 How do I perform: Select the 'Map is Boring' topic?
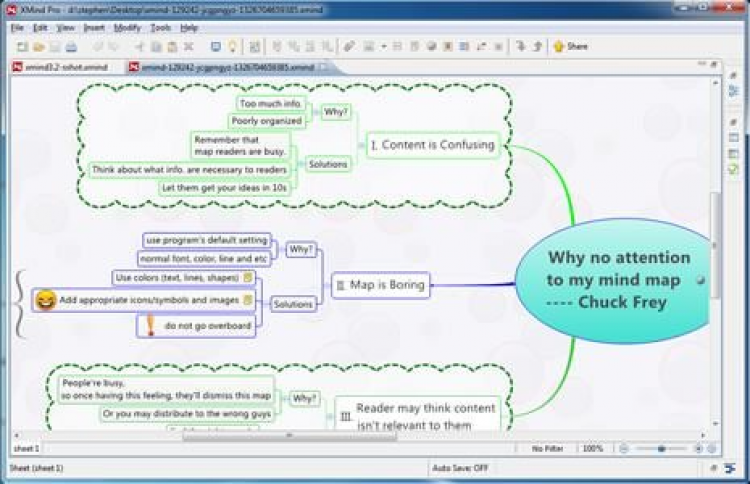381,285
